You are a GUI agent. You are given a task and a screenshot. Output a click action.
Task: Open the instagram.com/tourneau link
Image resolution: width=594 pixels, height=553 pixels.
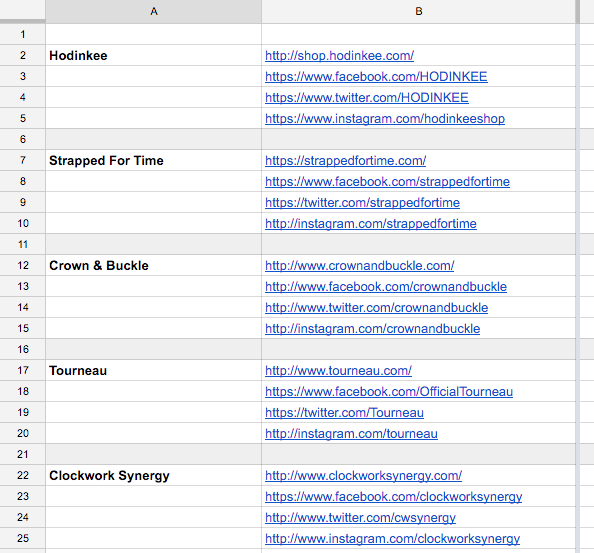(351, 433)
